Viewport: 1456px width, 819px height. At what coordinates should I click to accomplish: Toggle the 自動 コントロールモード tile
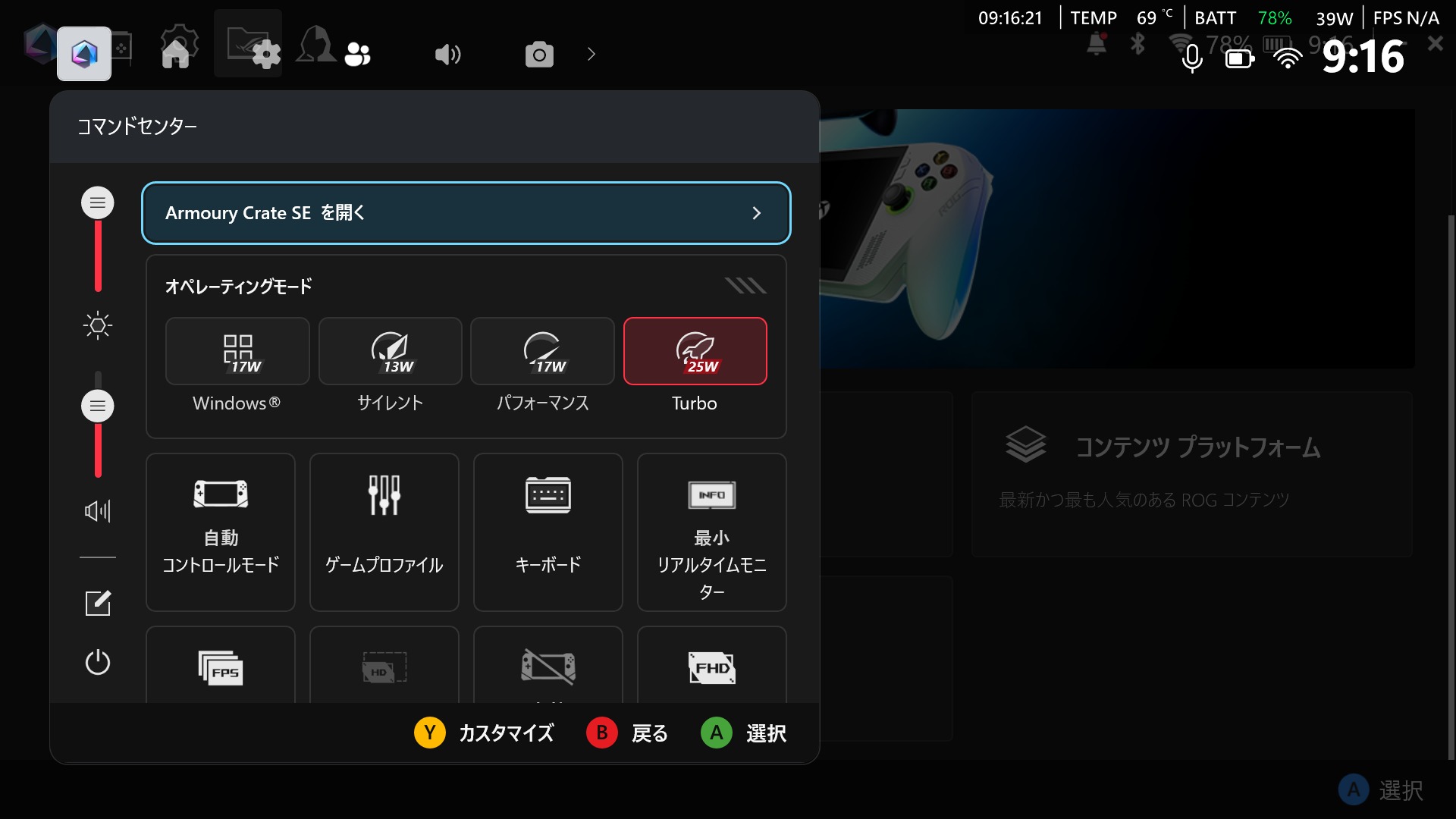221,532
